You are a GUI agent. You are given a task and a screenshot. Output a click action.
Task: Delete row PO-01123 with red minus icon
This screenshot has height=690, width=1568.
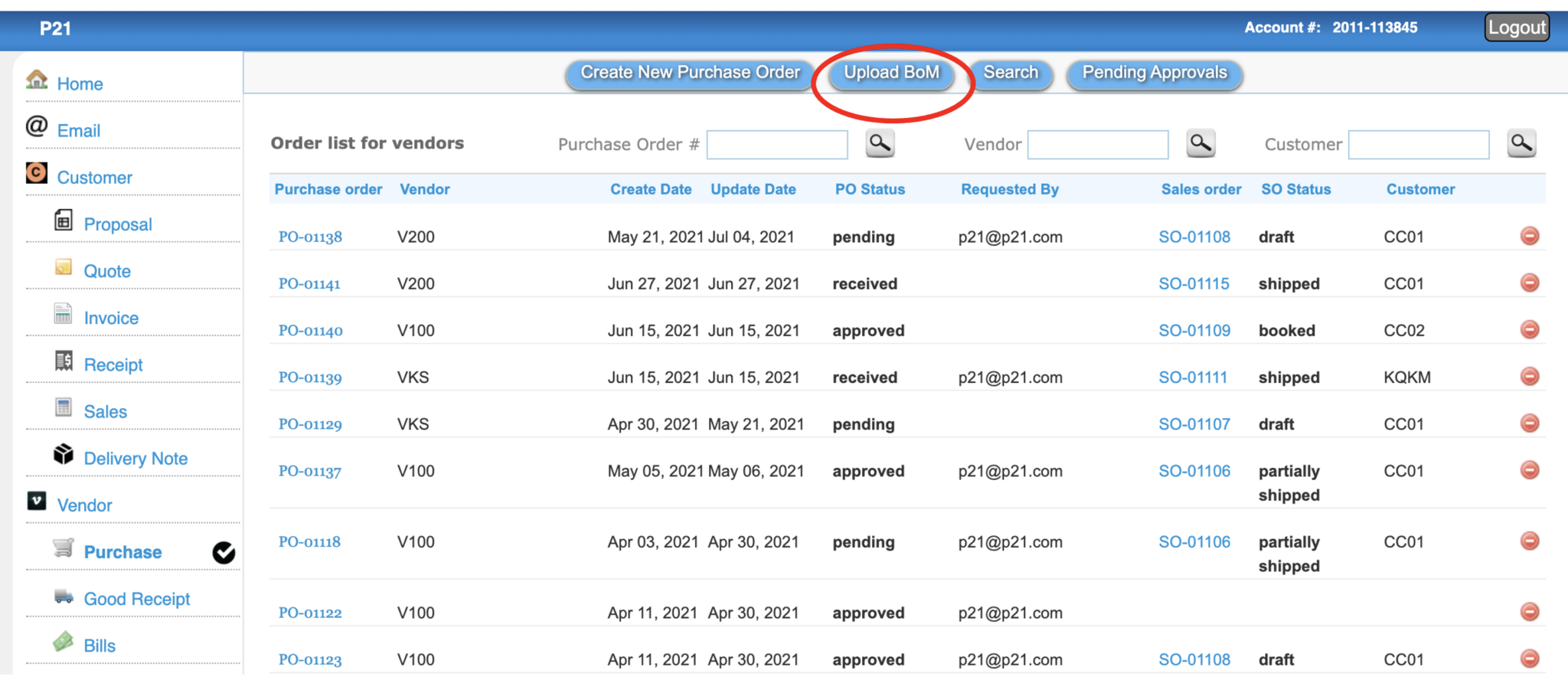1530,658
